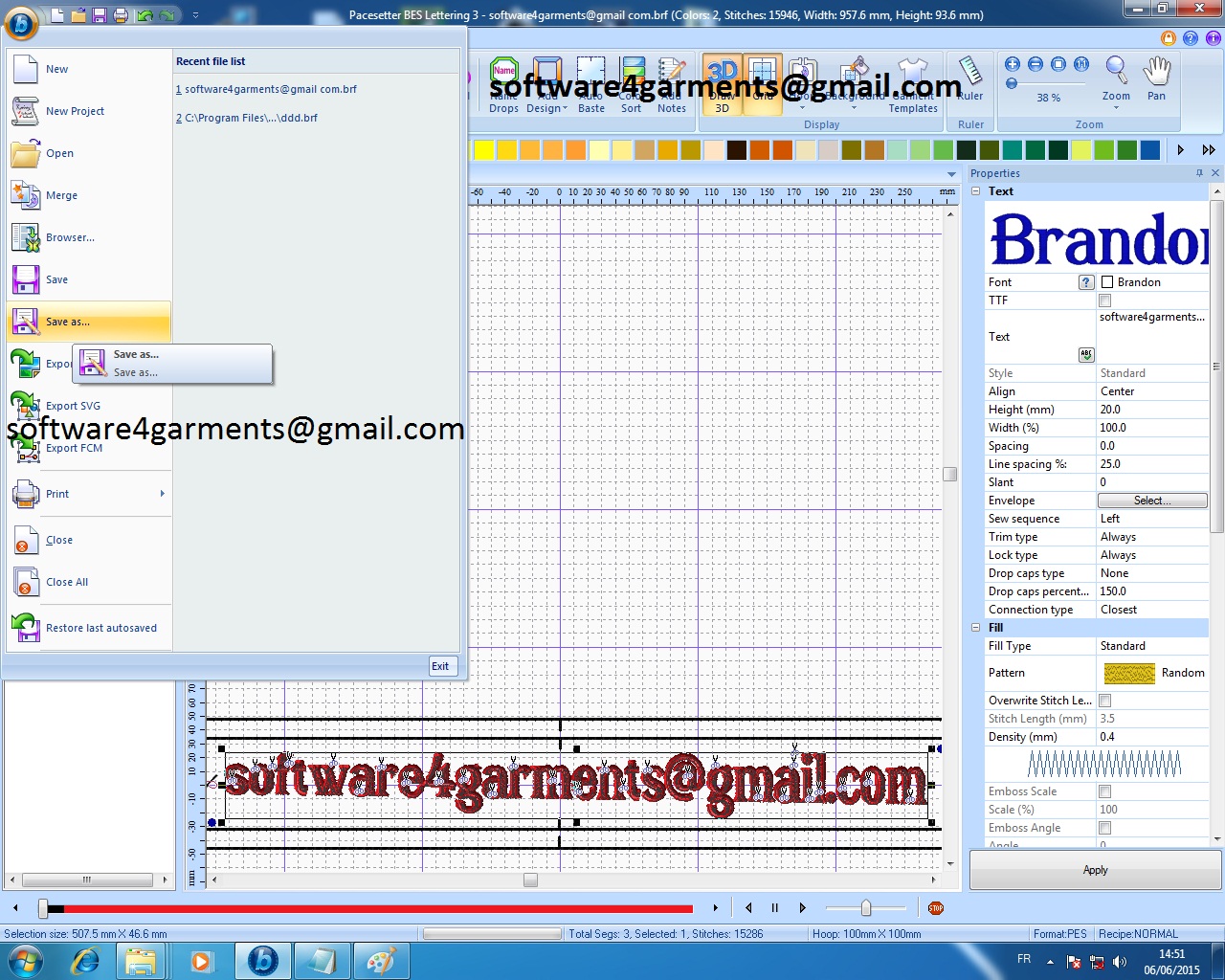Click the font help icon next to Font
The width and height of the screenshot is (1225, 980).
pos(1086,282)
